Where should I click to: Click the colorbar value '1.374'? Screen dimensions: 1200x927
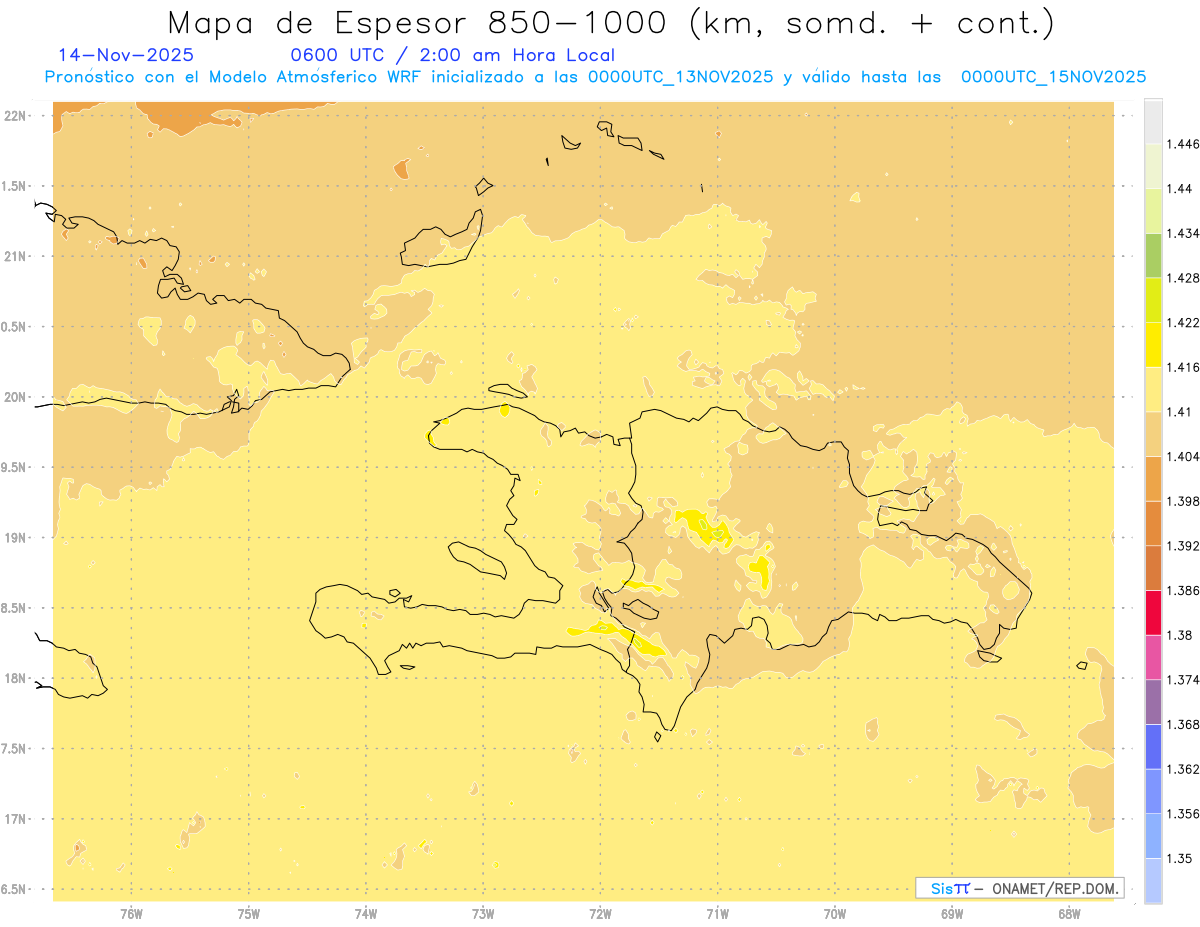point(1185,680)
